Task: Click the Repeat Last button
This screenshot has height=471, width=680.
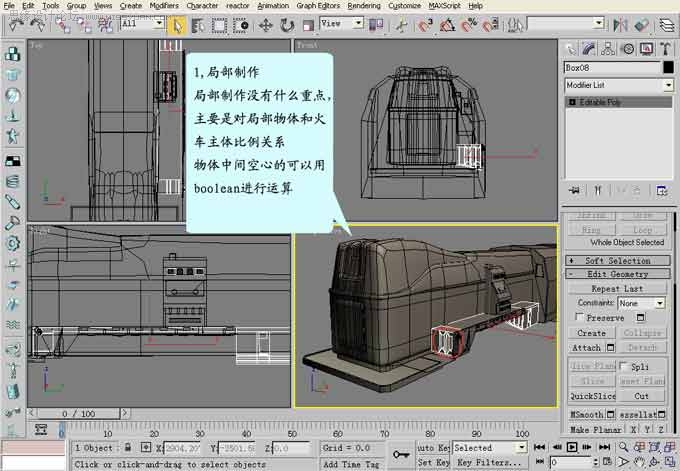Action: click(x=617, y=288)
